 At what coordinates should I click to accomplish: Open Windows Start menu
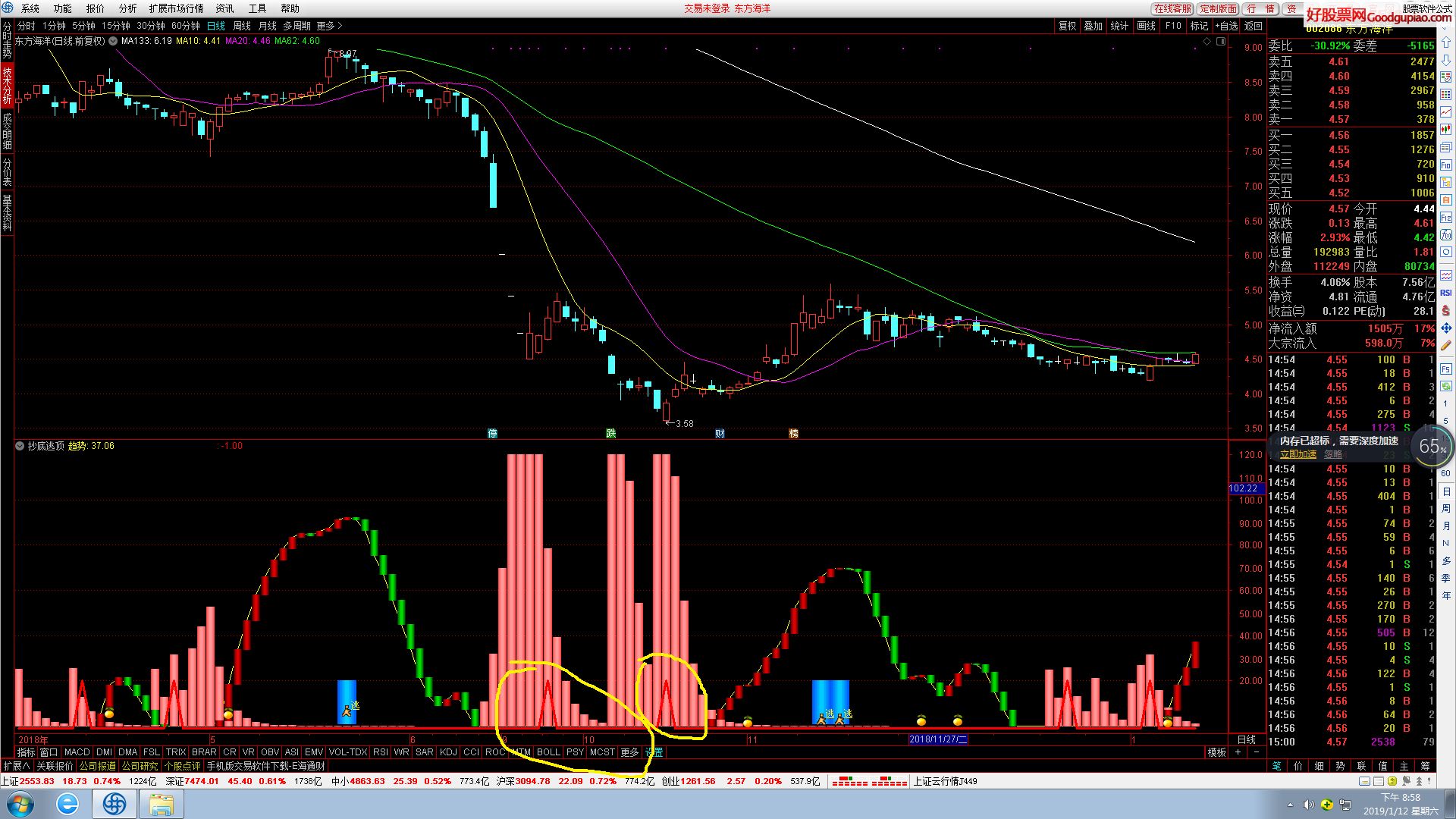pos(20,804)
